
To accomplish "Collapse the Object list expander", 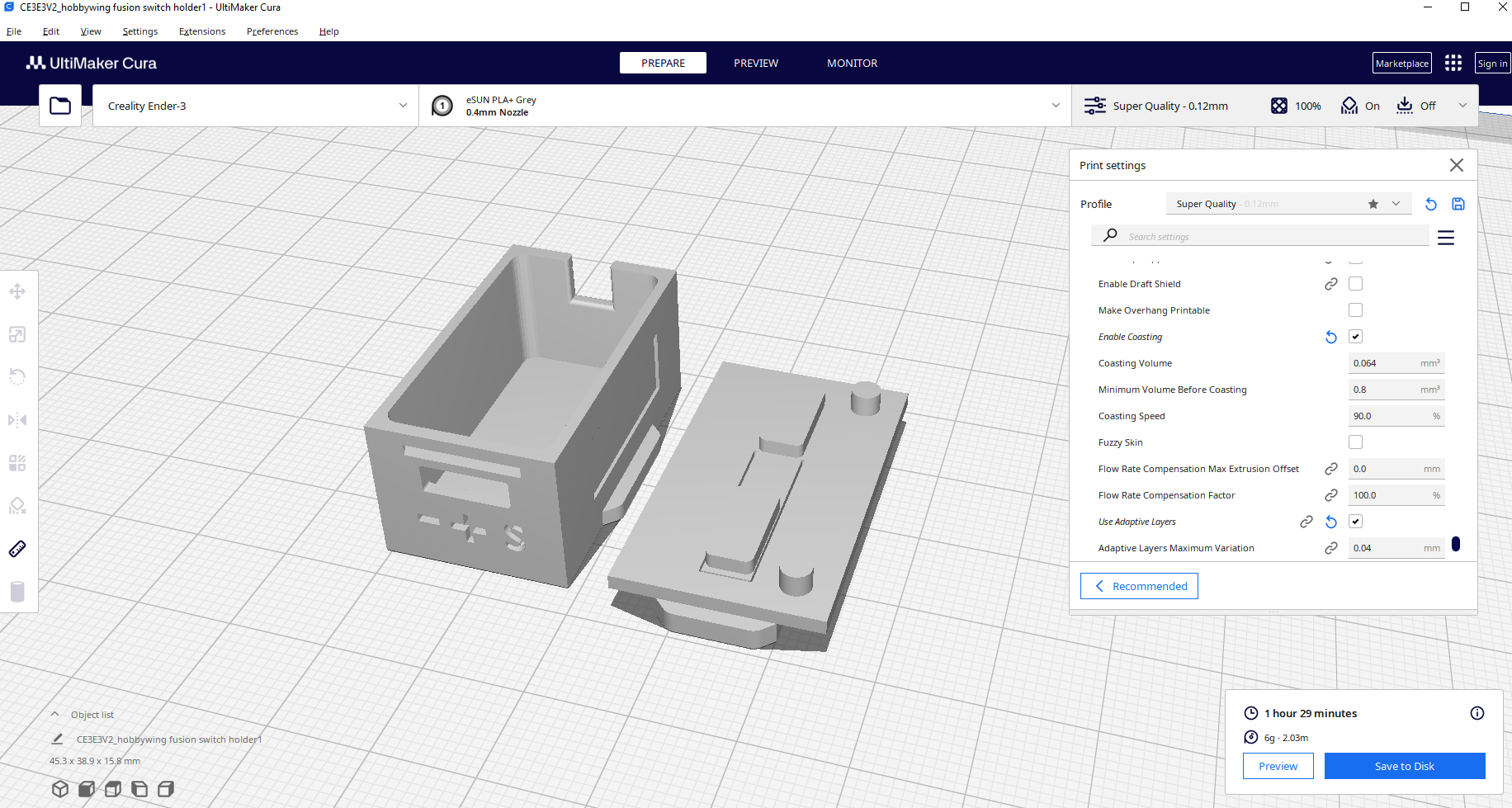I will 55,715.
